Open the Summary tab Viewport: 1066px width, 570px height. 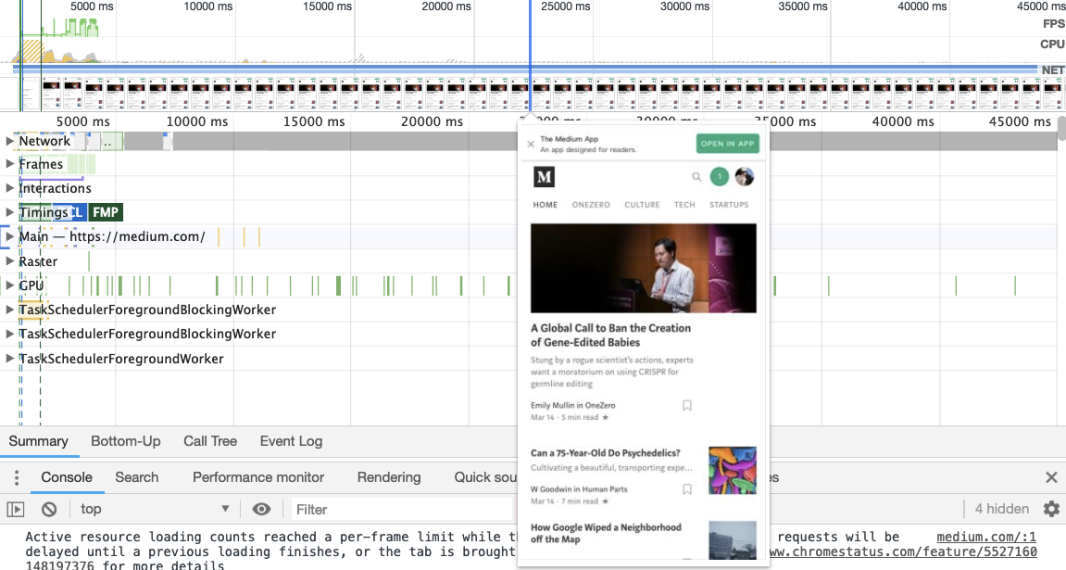(x=38, y=441)
